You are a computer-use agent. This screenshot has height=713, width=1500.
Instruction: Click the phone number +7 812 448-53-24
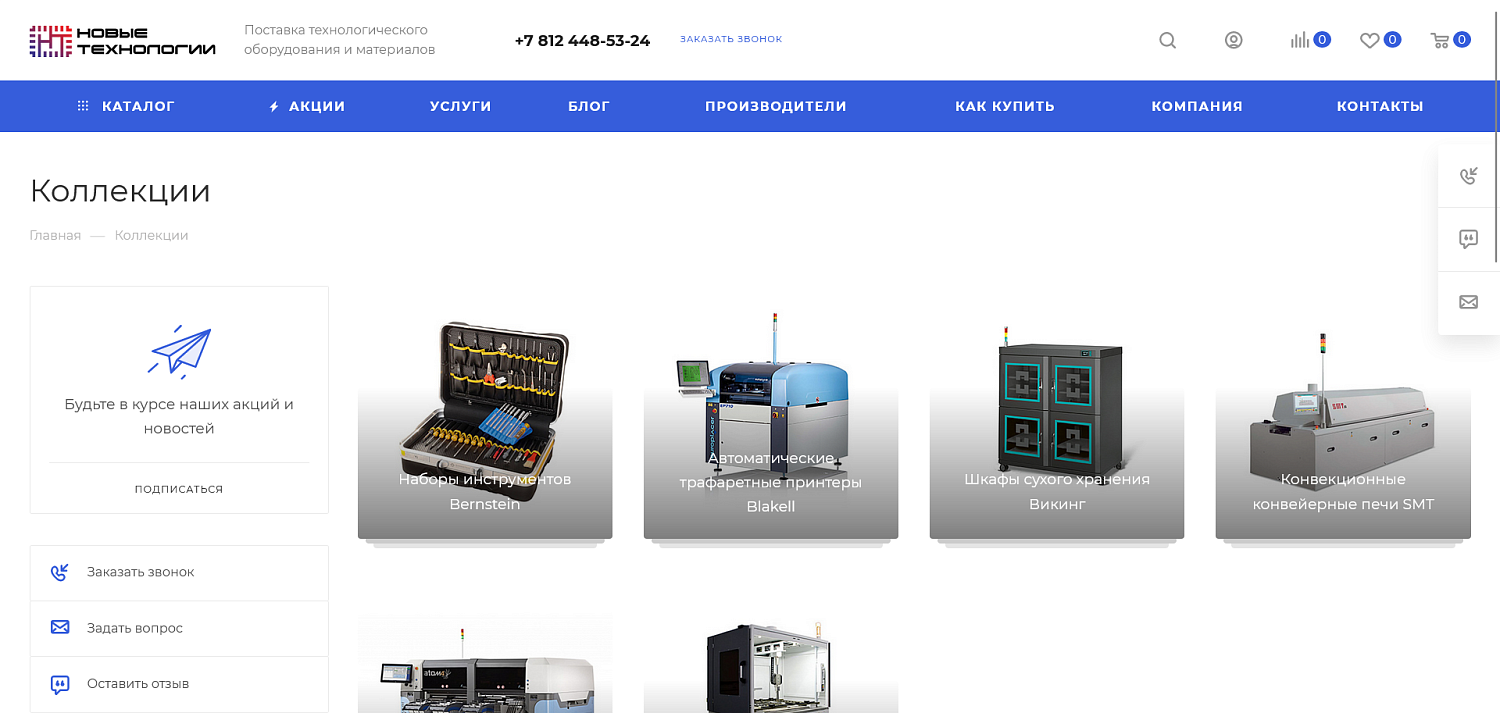click(582, 41)
